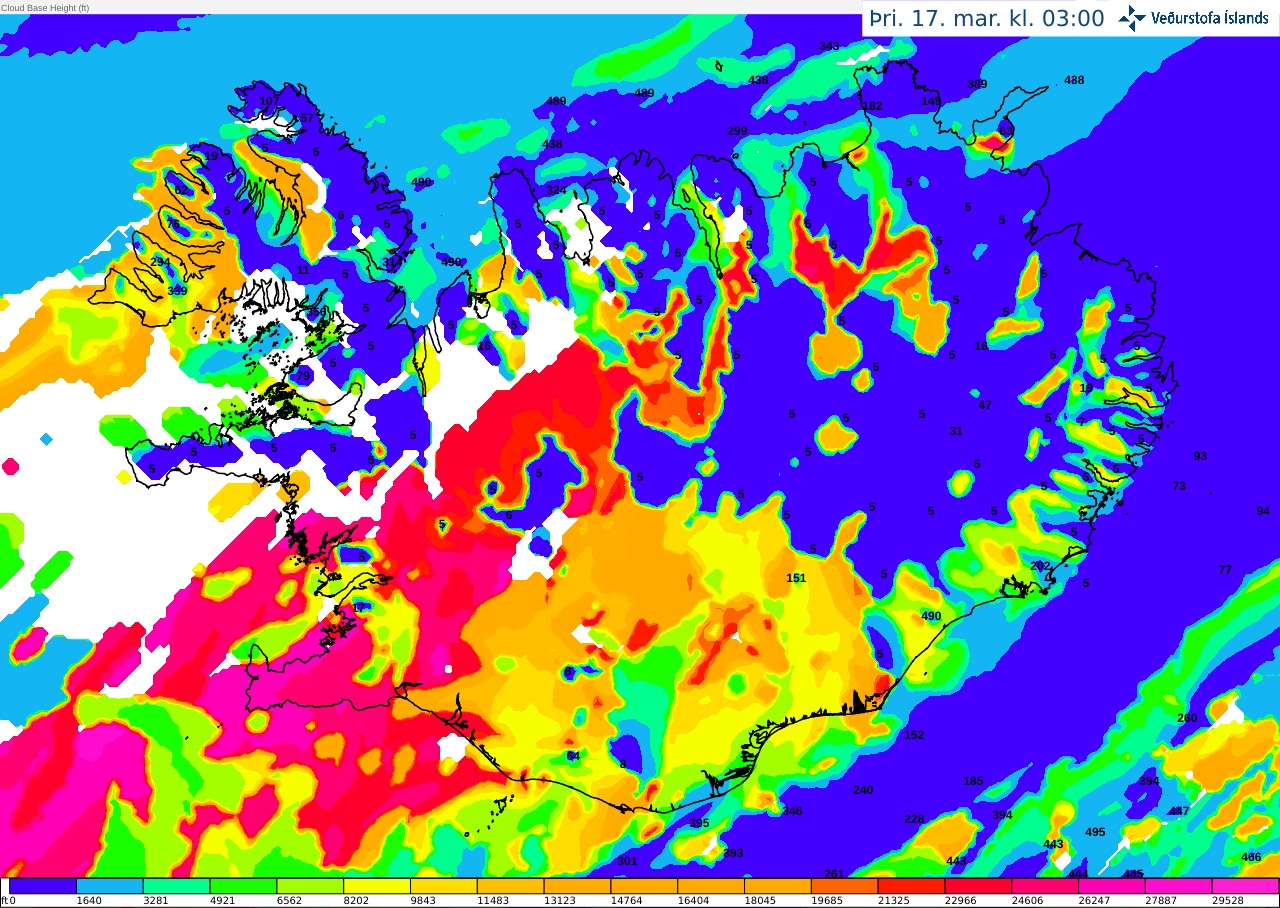Click map value 182 in the northeast
The image size is (1280, 908).
pos(872,106)
